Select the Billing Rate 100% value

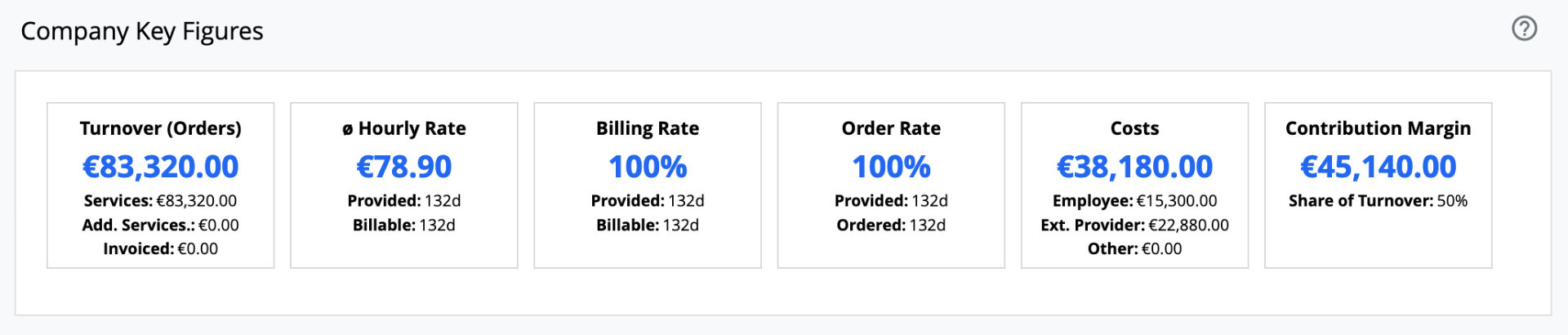[648, 167]
